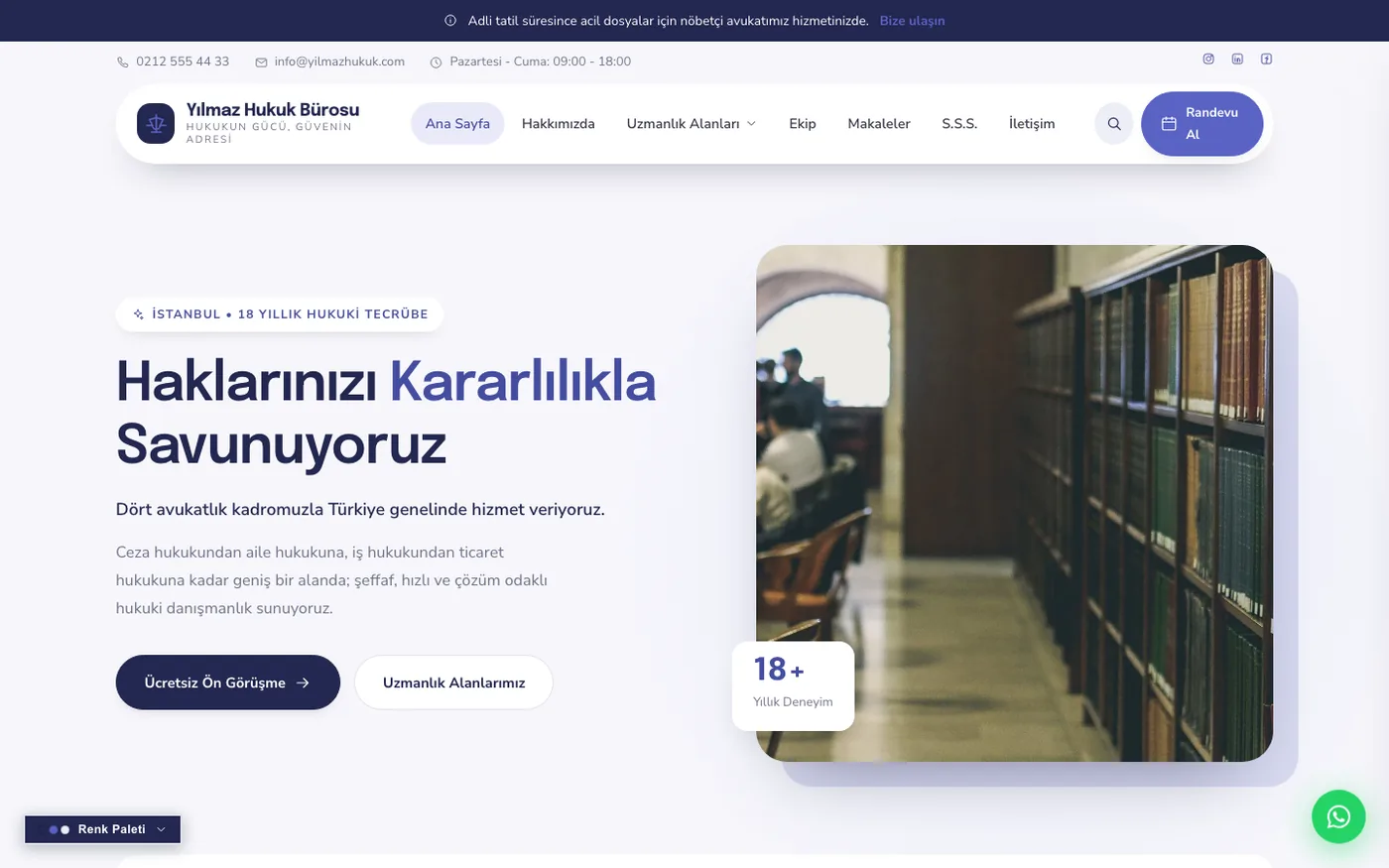Click the scales-of-justice logo icon
This screenshot has width=1389, height=868.
click(156, 124)
